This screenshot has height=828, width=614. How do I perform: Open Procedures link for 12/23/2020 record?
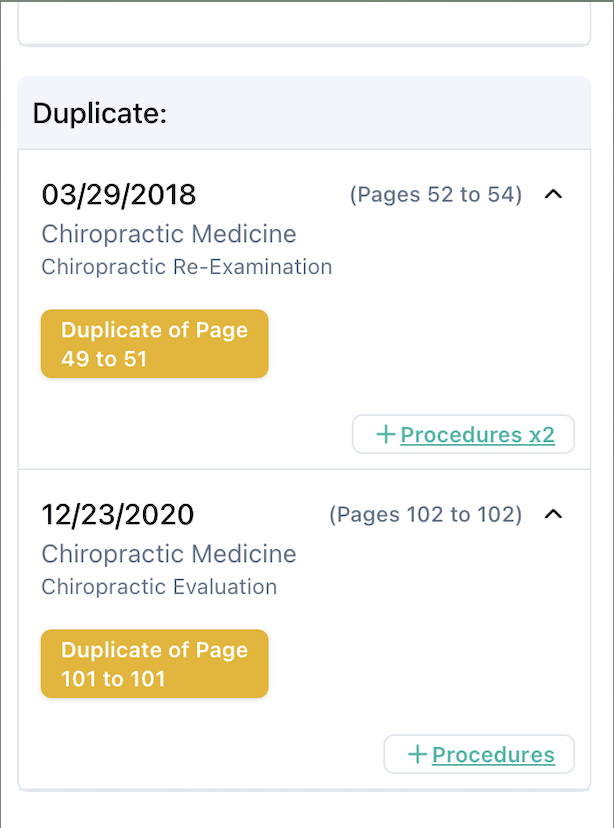point(493,755)
